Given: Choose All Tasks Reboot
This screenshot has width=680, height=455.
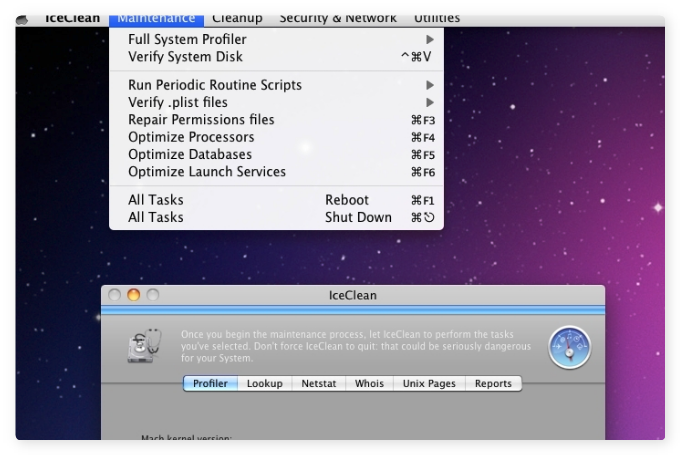Looking at the screenshot, I should [276, 200].
